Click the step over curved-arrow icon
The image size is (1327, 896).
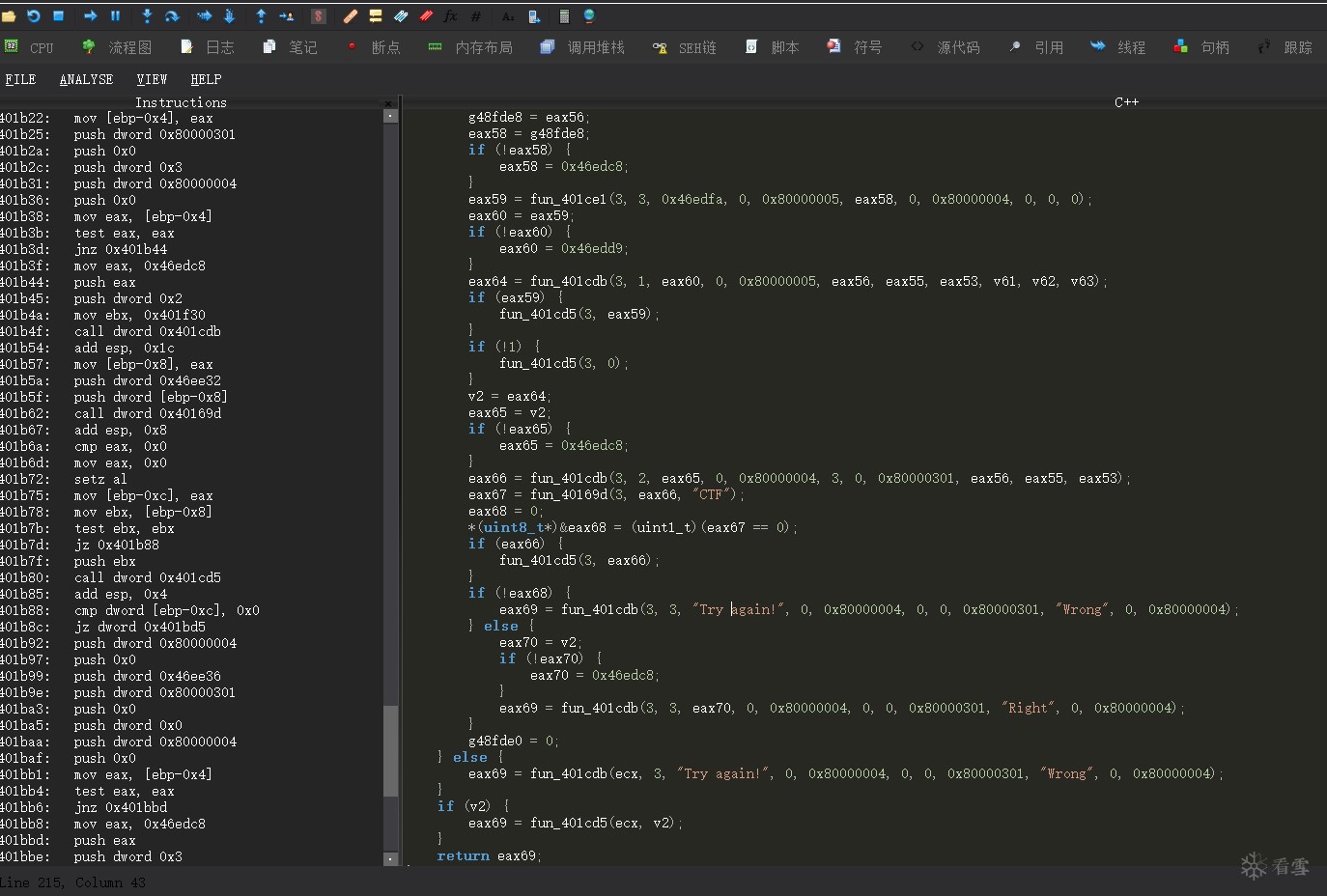pos(172,15)
